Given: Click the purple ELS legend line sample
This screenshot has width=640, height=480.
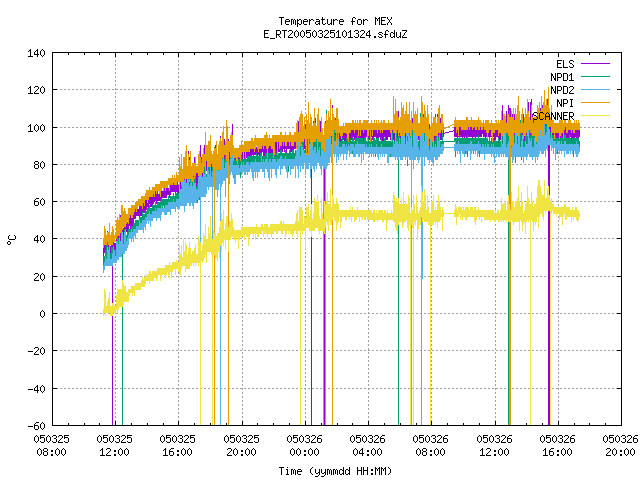Looking at the screenshot, I should click(596, 64).
